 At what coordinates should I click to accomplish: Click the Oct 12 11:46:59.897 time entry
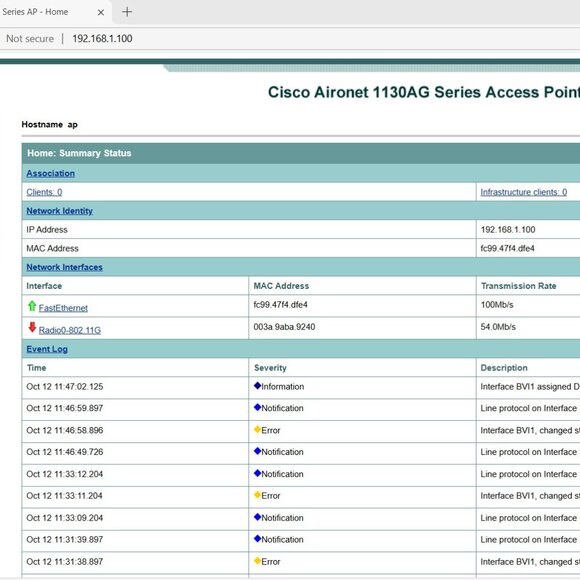tap(65, 408)
